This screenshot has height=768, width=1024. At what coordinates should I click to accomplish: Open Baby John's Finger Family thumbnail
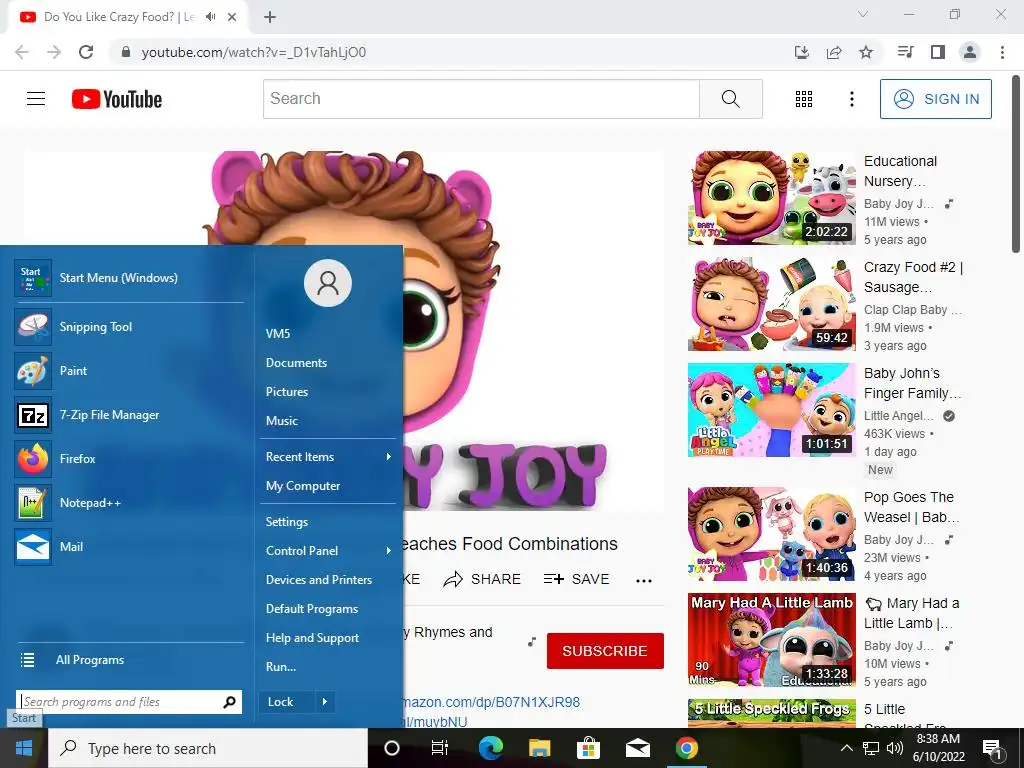[x=772, y=410]
